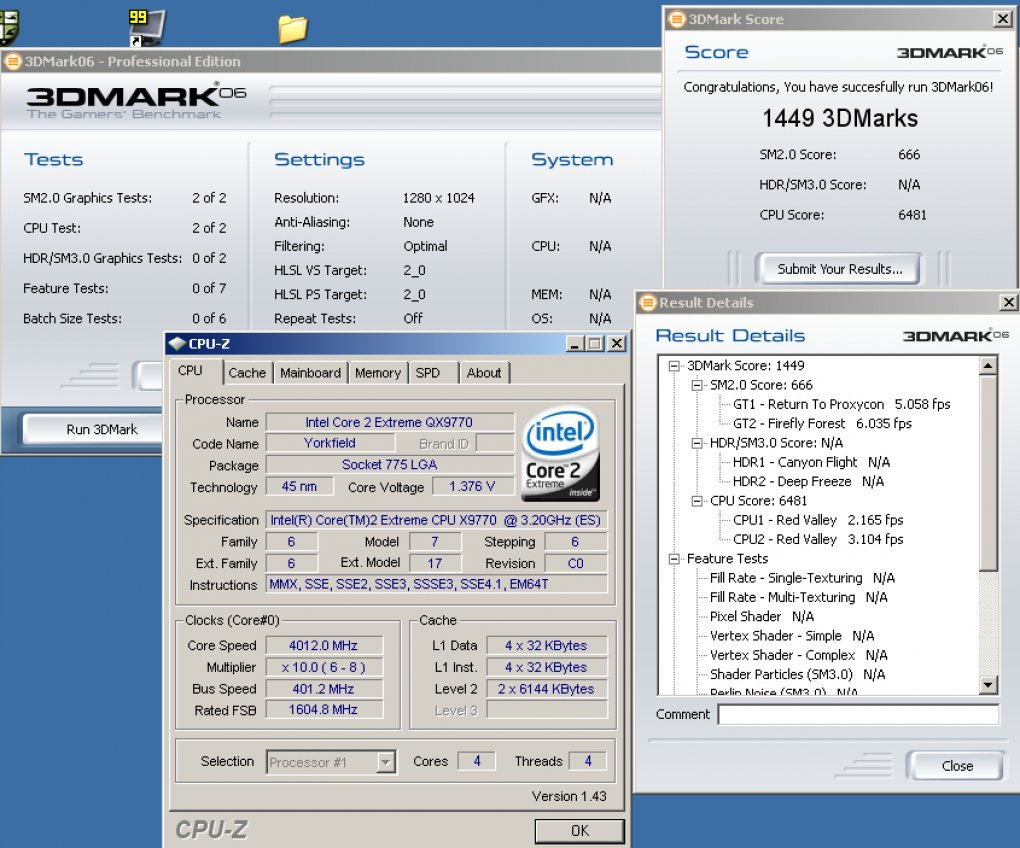Click the Result Details scrollbar down arrow
The width and height of the screenshot is (1020, 848).
(x=988, y=685)
